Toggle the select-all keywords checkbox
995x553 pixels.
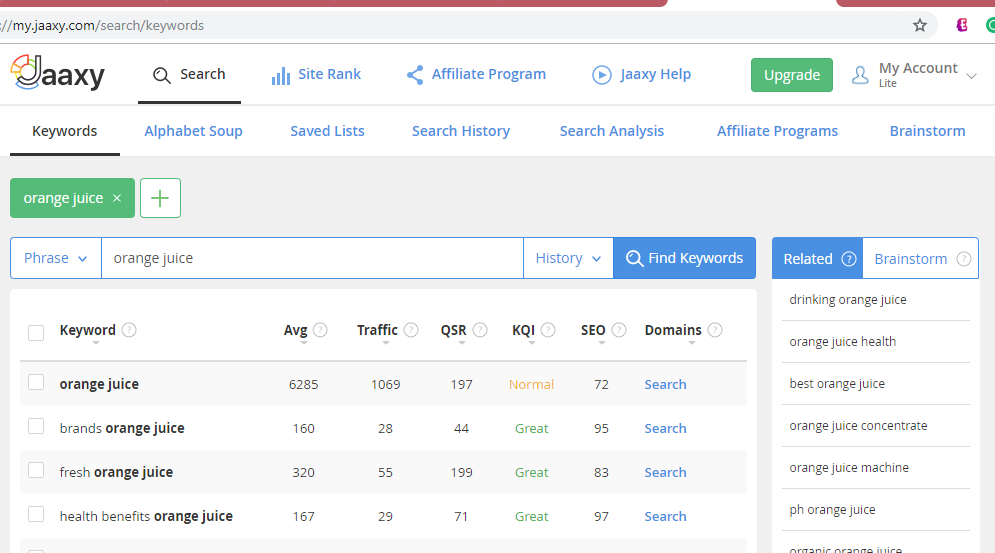(x=36, y=333)
